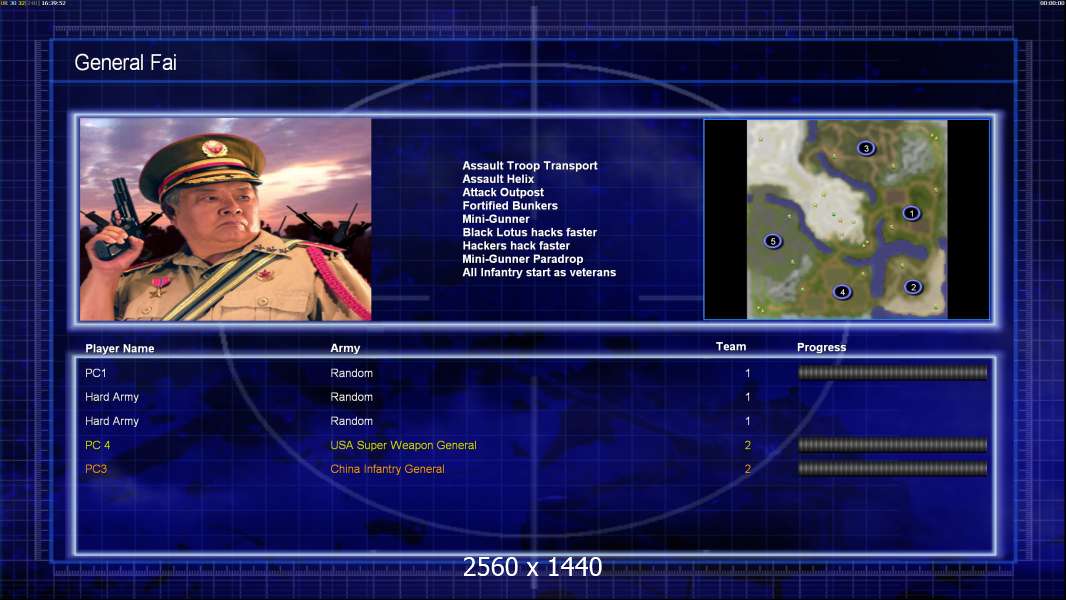Viewport: 1066px width, 600px height.
Task: Click 'Fortified Bunkers' ability line
Action: pos(510,206)
